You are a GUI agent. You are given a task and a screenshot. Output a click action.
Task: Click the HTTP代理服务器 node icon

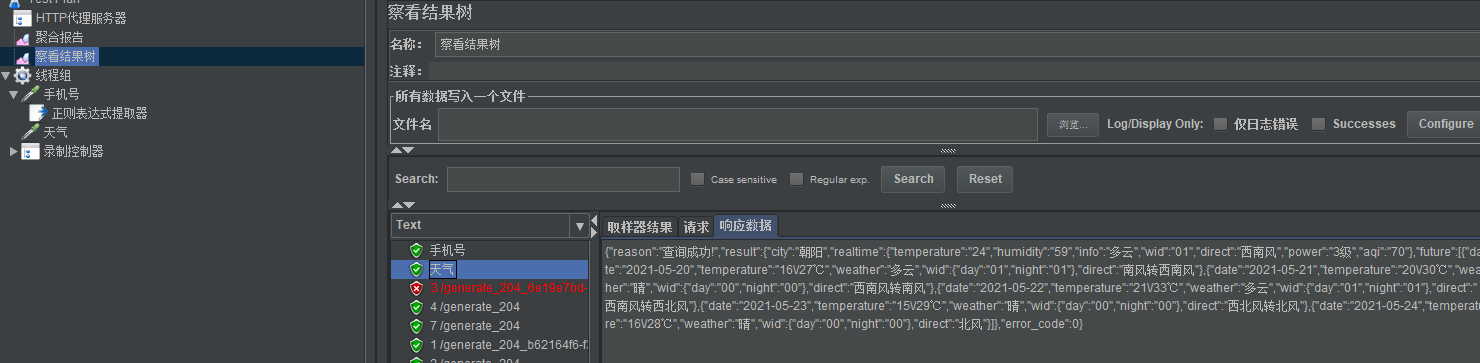[x=22, y=18]
